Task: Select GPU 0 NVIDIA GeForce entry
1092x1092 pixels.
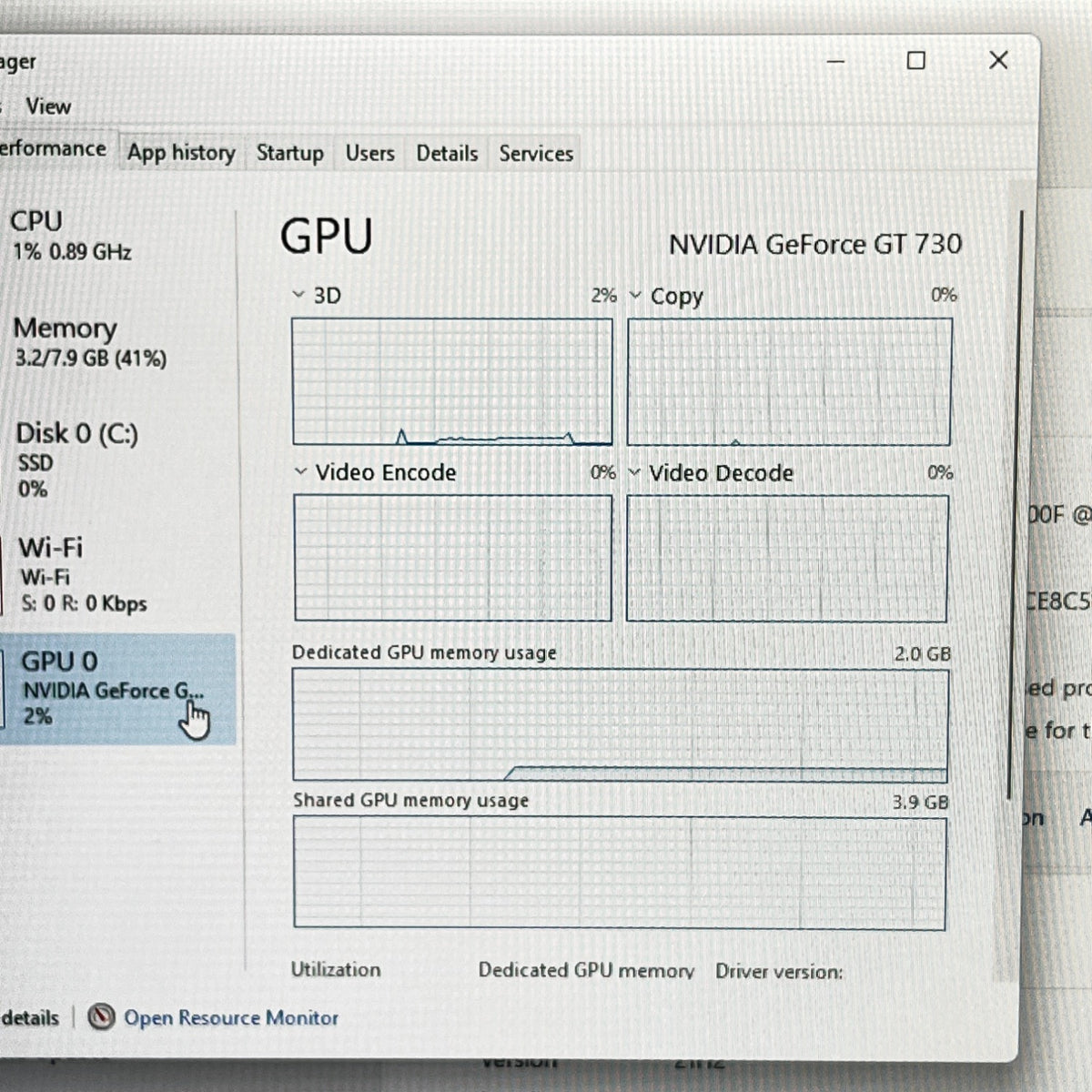Action: click(x=116, y=689)
